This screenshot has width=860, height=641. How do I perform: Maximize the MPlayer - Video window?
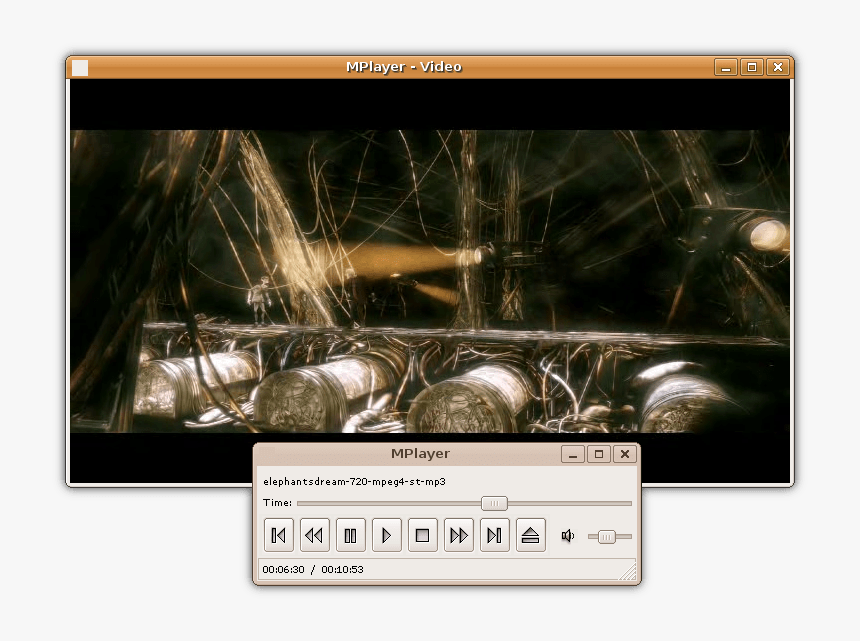[752, 67]
